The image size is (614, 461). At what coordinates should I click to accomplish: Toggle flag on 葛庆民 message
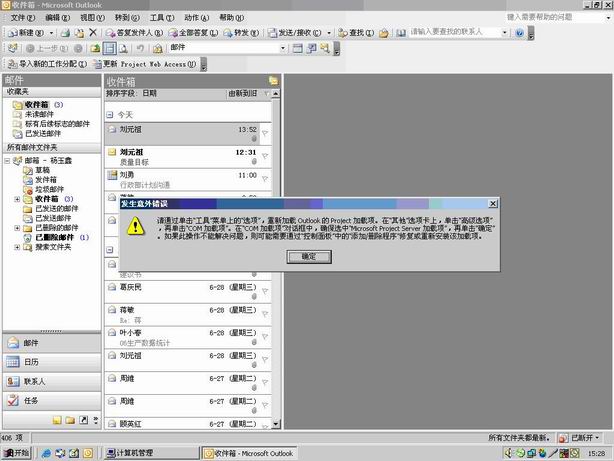point(265,291)
